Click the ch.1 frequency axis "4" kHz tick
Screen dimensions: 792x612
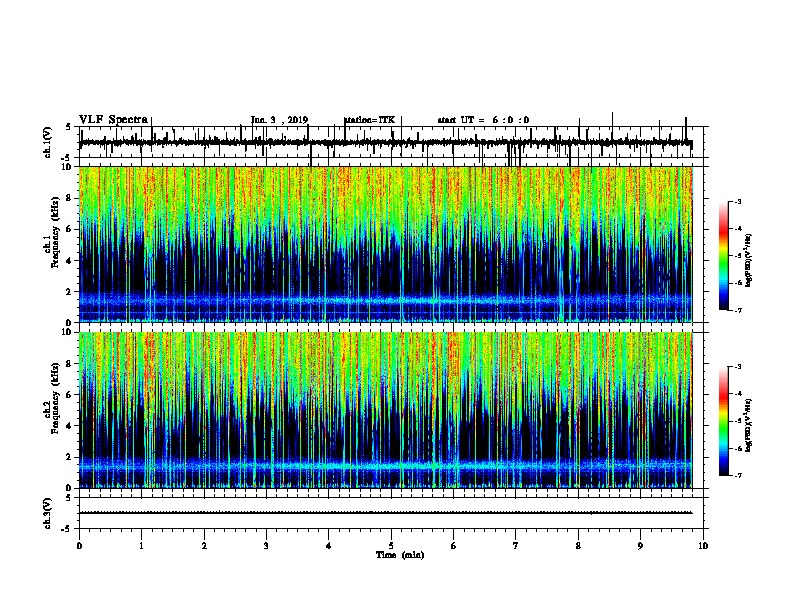[x=69, y=261]
